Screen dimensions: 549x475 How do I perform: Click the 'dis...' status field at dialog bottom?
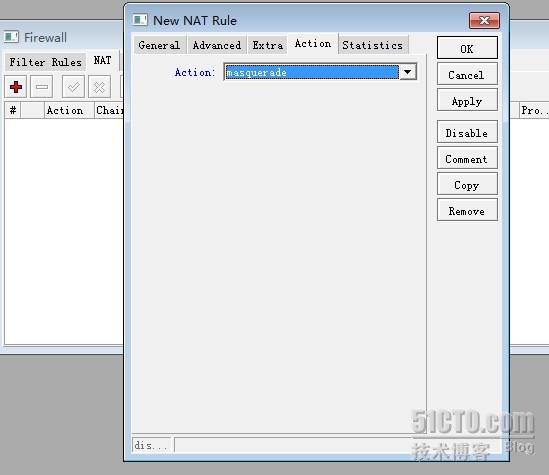(151, 445)
